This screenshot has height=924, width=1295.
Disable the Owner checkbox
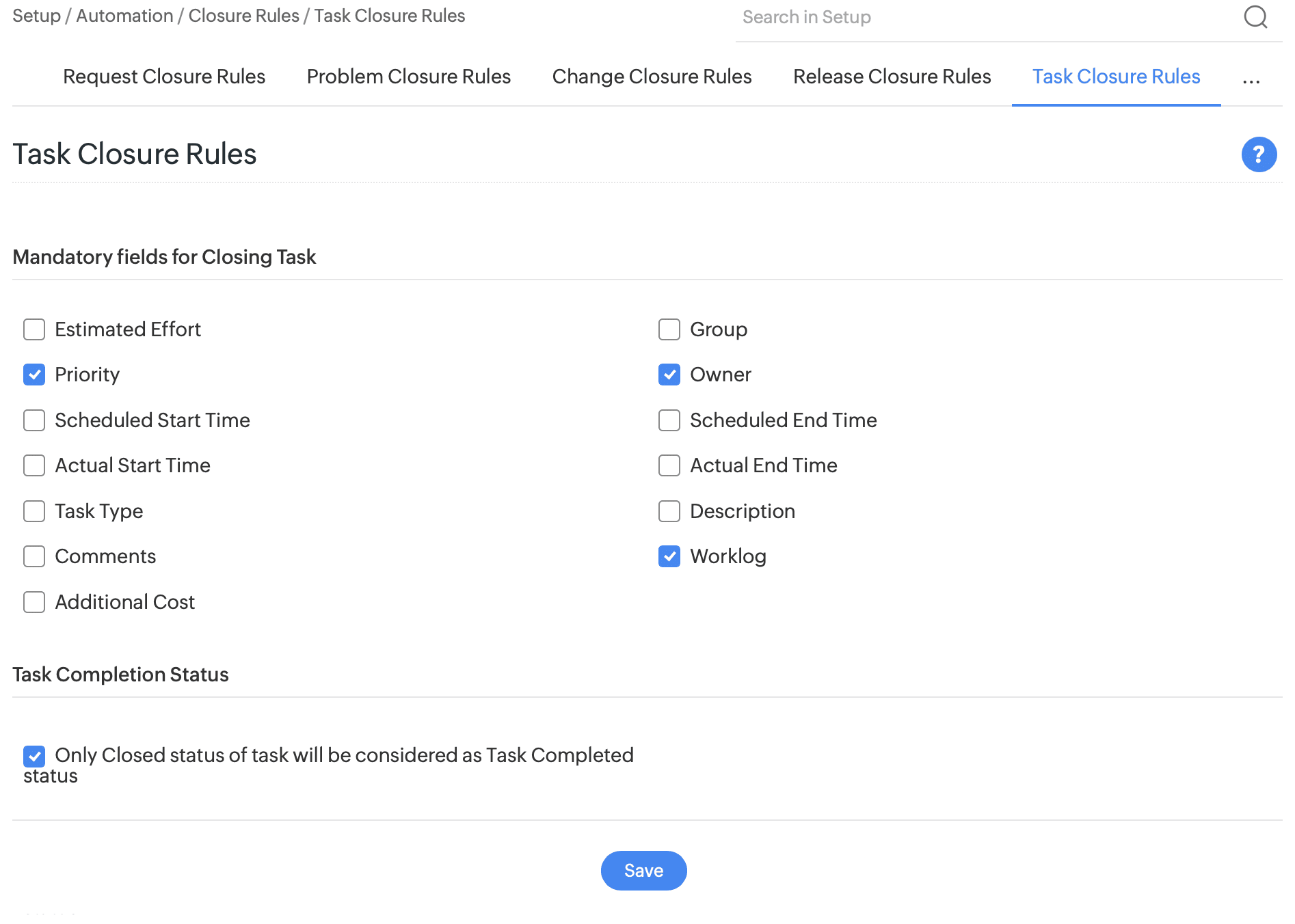click(669, 375)
